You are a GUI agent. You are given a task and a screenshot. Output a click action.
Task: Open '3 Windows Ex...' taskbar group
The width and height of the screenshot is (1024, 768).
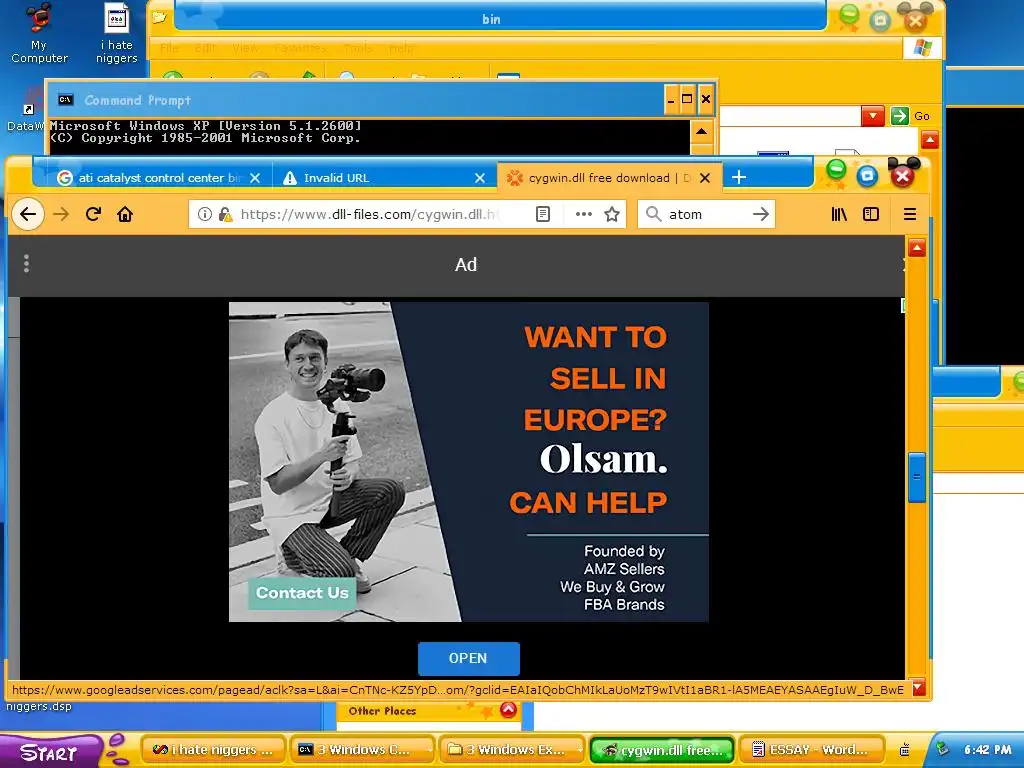pyautogui.click(x=510, y=750)
